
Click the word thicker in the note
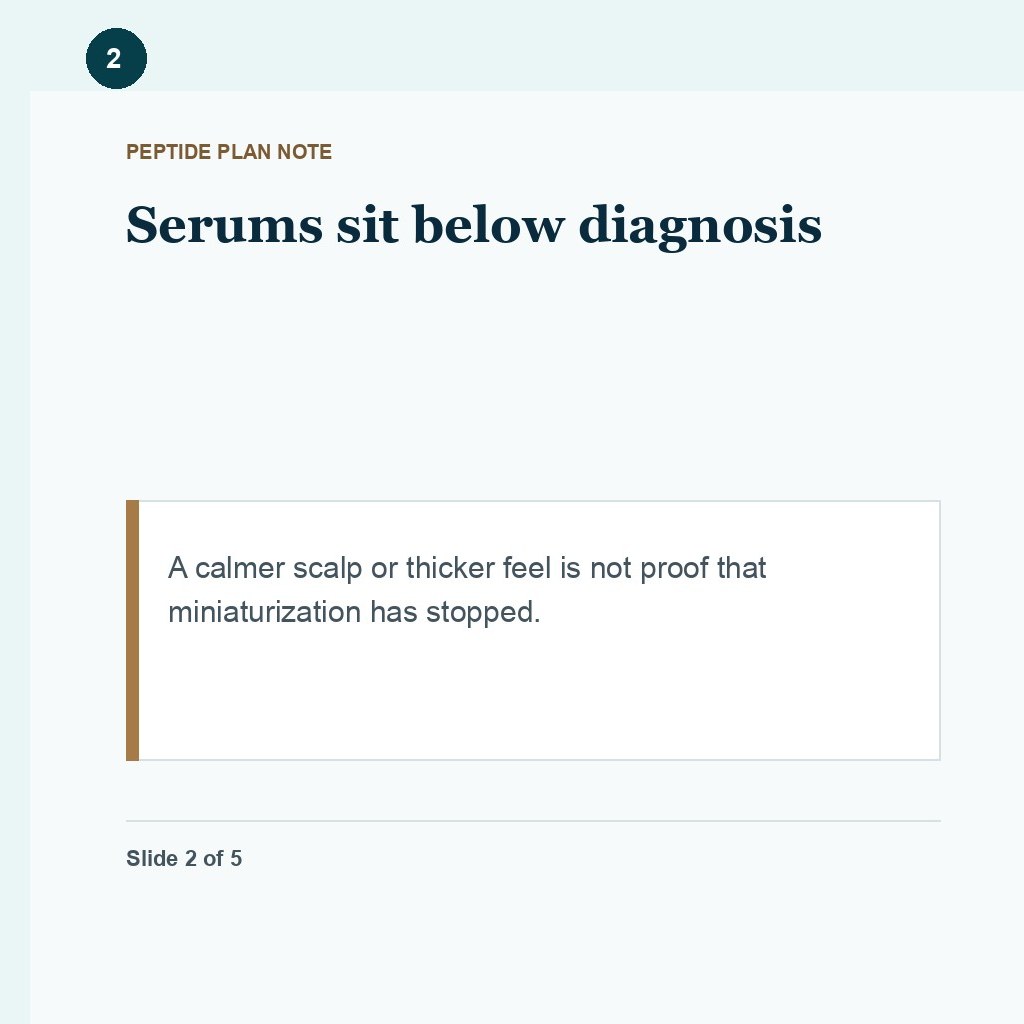450,568
